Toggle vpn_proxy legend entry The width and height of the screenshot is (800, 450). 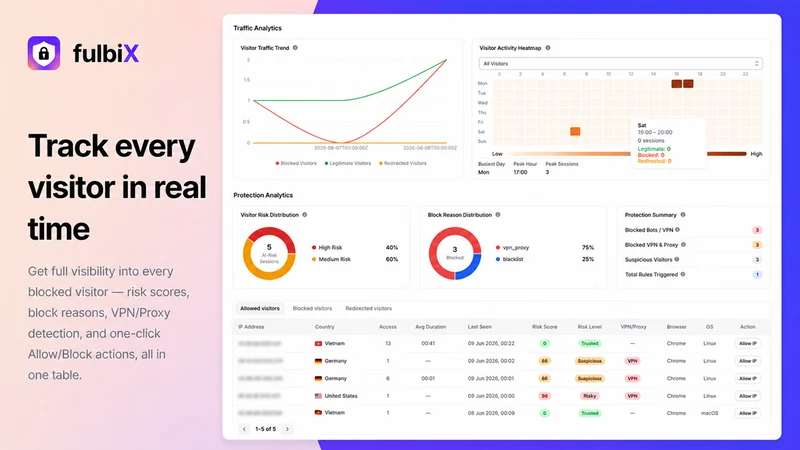tap(512, 247)
